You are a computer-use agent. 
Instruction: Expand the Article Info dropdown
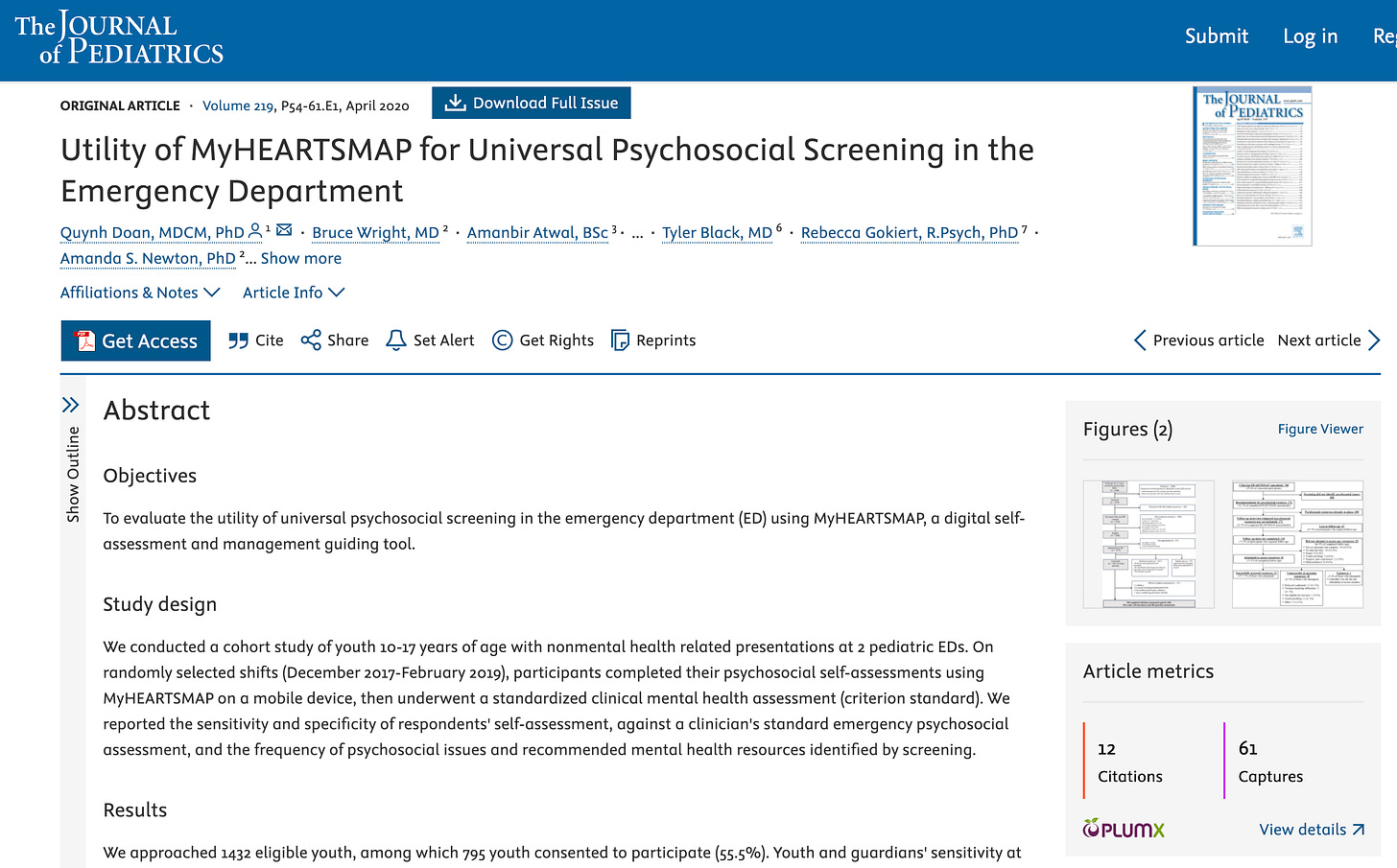point(293,293)
